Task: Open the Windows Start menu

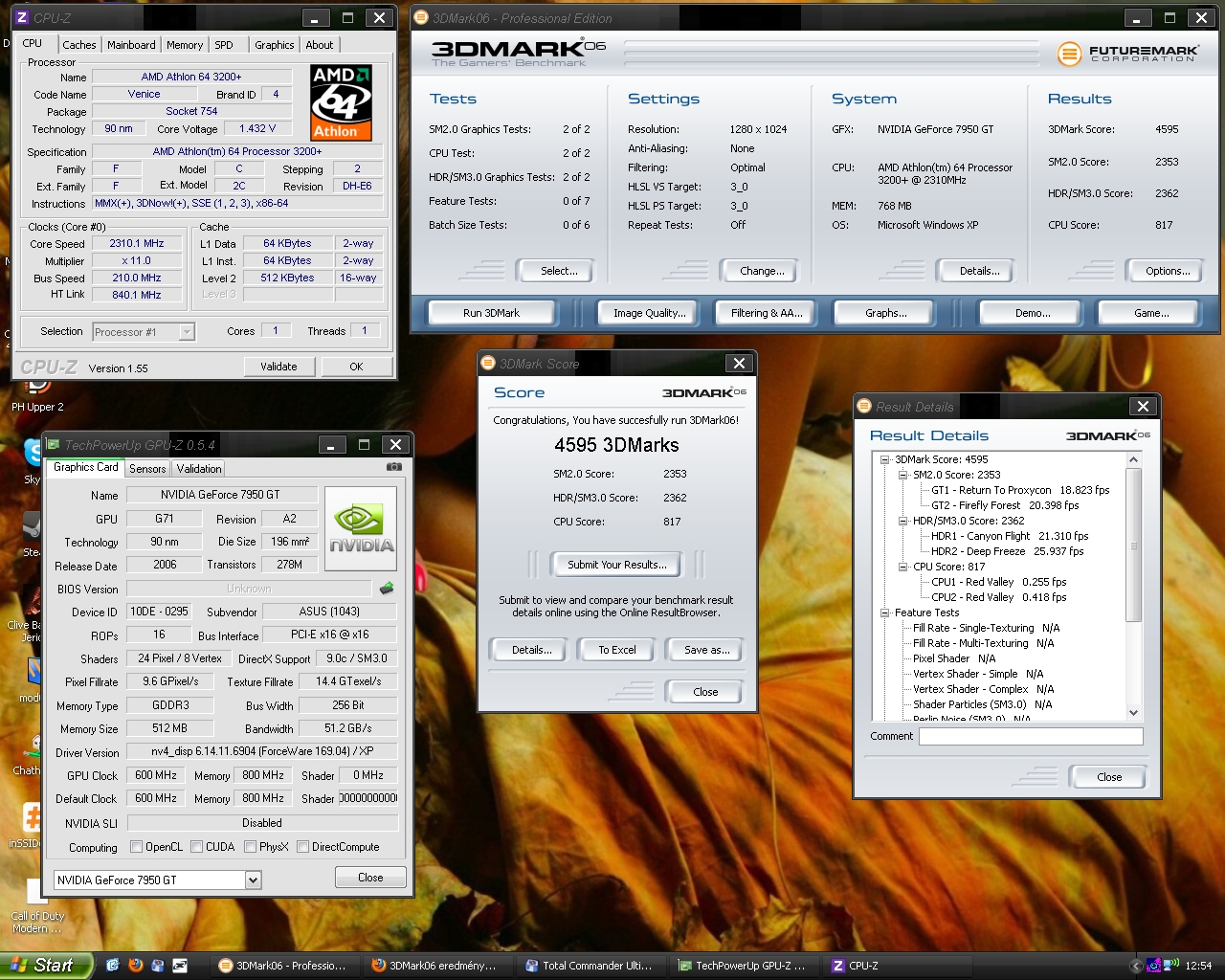Action: coord(46,966)
